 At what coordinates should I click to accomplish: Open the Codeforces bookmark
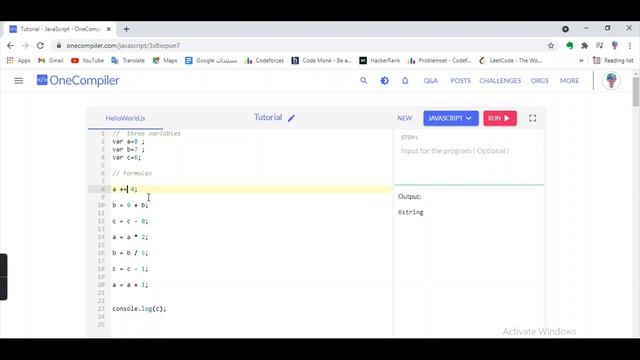pos(264,60)
